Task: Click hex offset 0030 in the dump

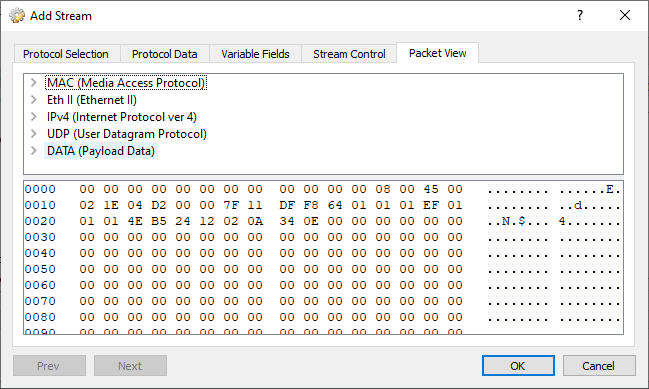Action: tap(40, 237)
